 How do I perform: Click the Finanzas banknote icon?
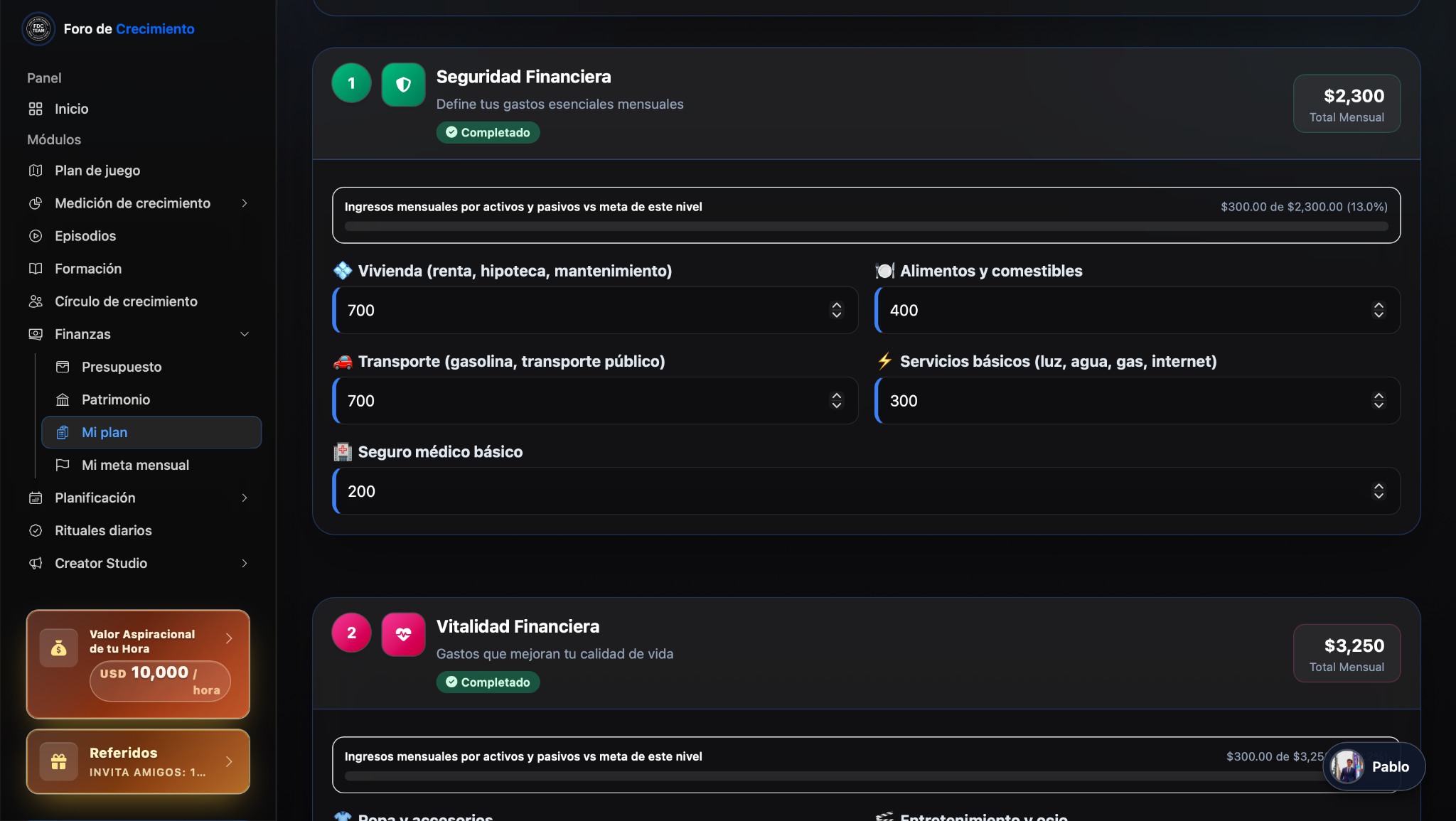(36, 334)
